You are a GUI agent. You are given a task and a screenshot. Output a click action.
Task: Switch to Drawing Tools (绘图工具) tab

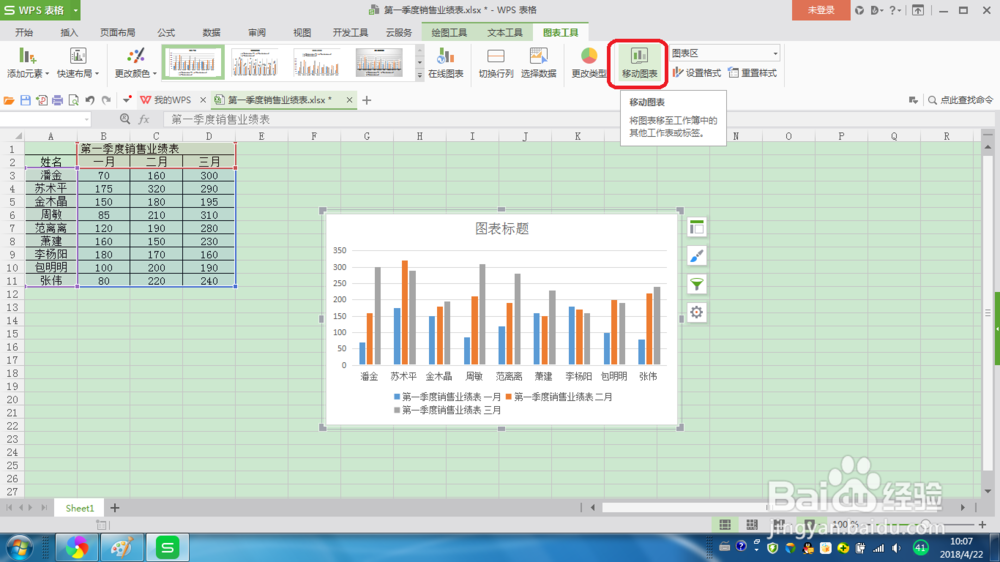pyautogui.click(x=449, y=33)
